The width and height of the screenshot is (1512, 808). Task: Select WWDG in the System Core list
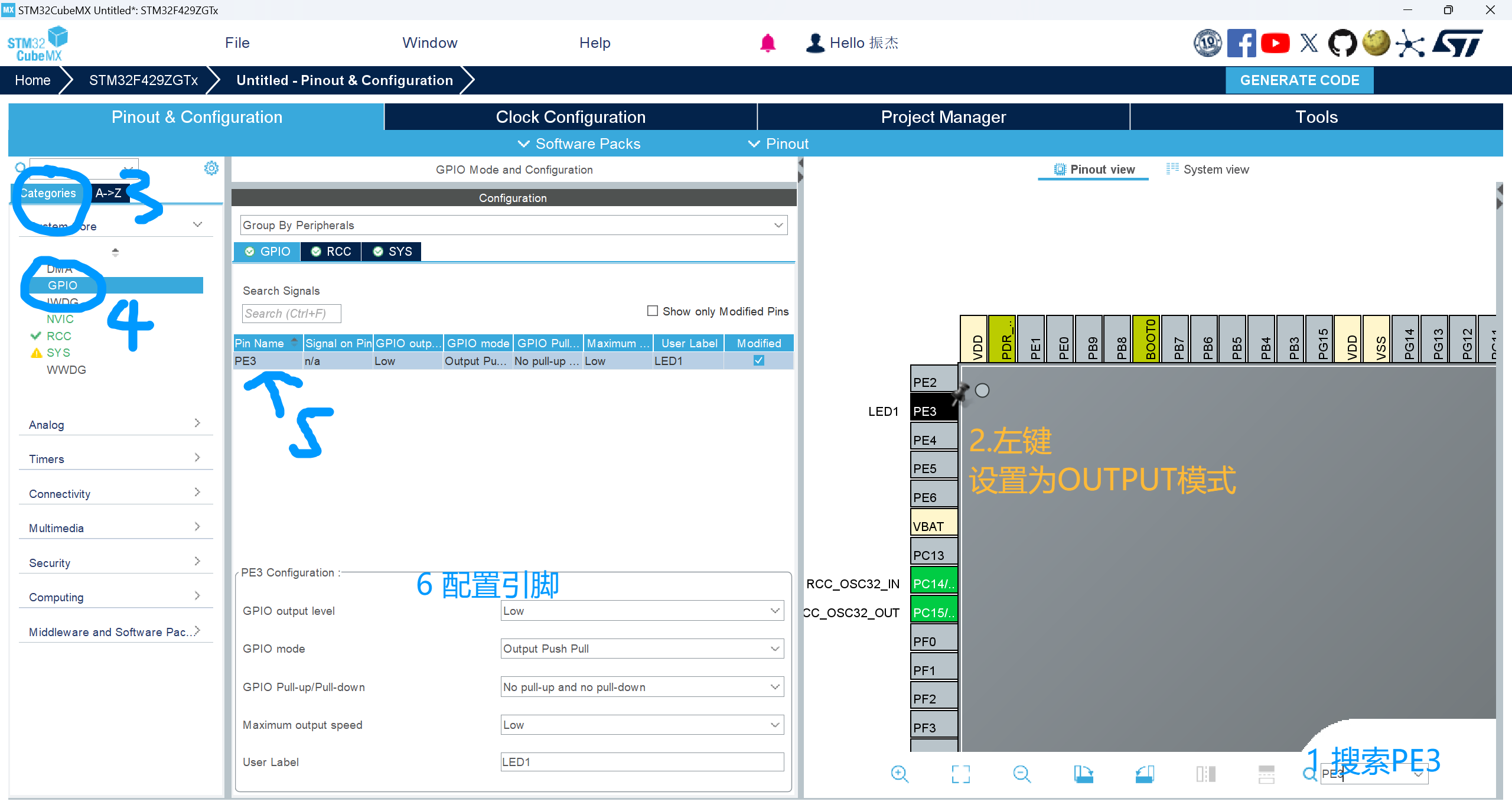tap(66, 370)
